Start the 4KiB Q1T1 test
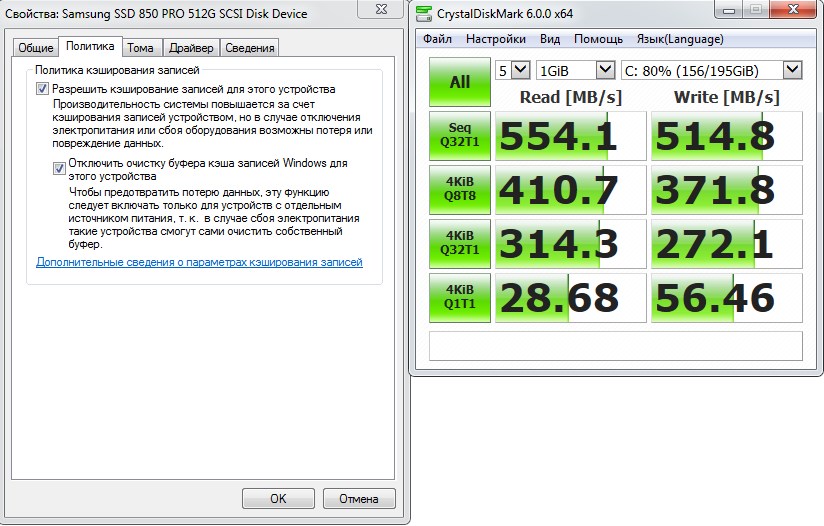The image size is (824, 526). (460, 298)
